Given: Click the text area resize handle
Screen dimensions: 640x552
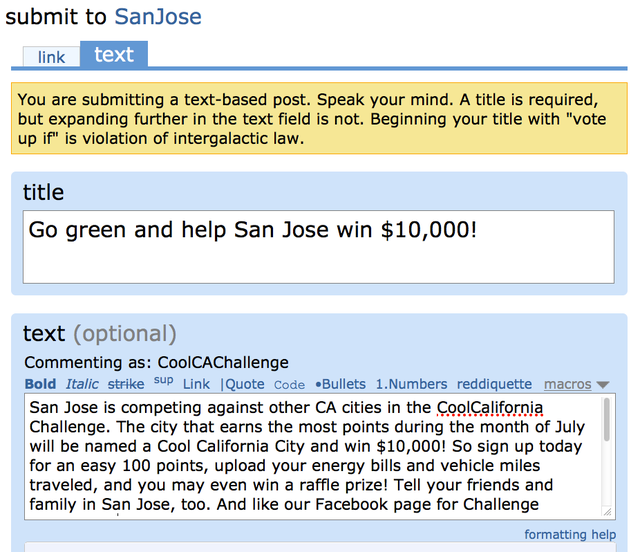Looking at the screenshot, I should 608,512.
